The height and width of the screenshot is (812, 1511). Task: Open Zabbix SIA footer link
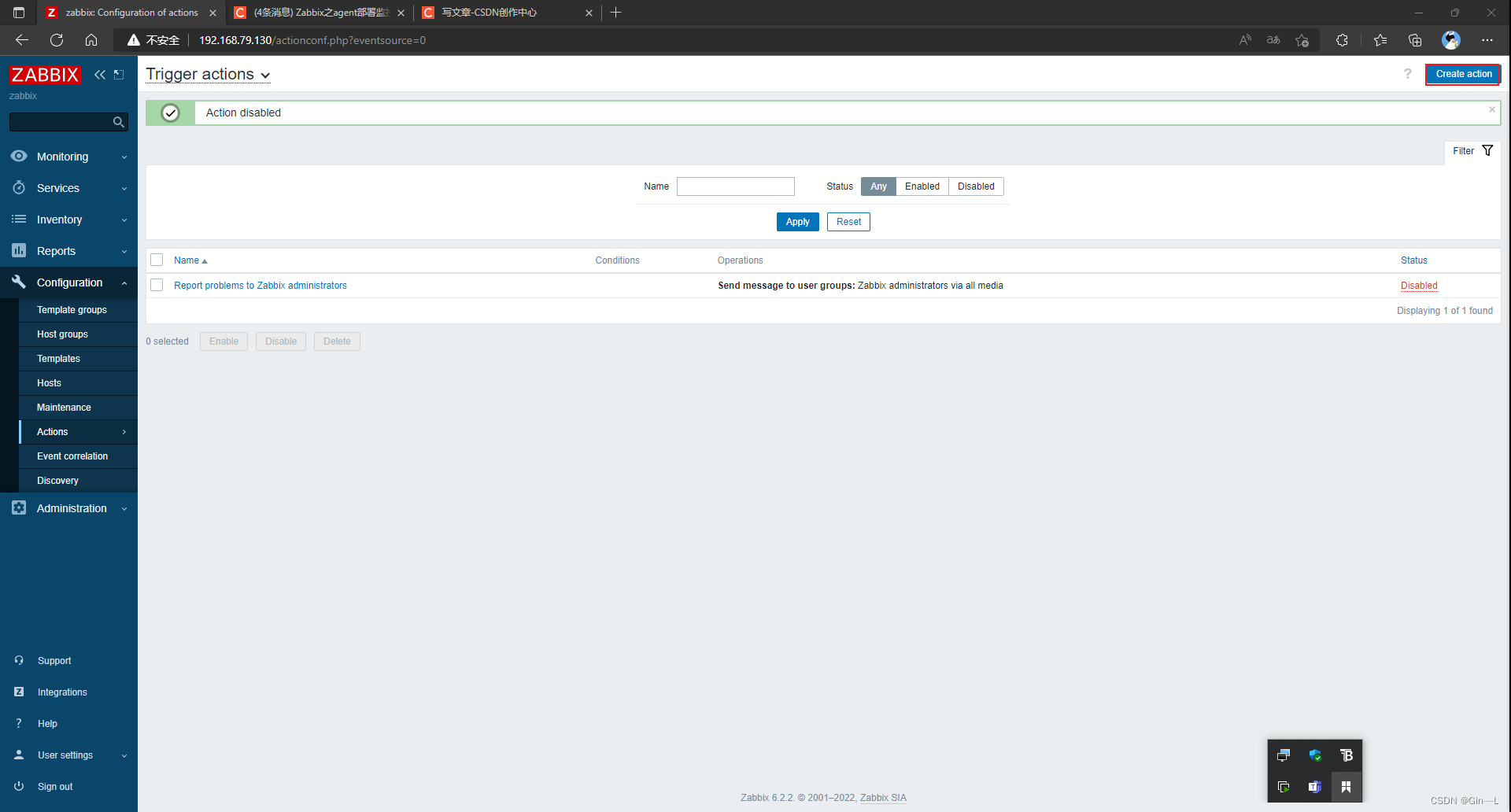883,798
